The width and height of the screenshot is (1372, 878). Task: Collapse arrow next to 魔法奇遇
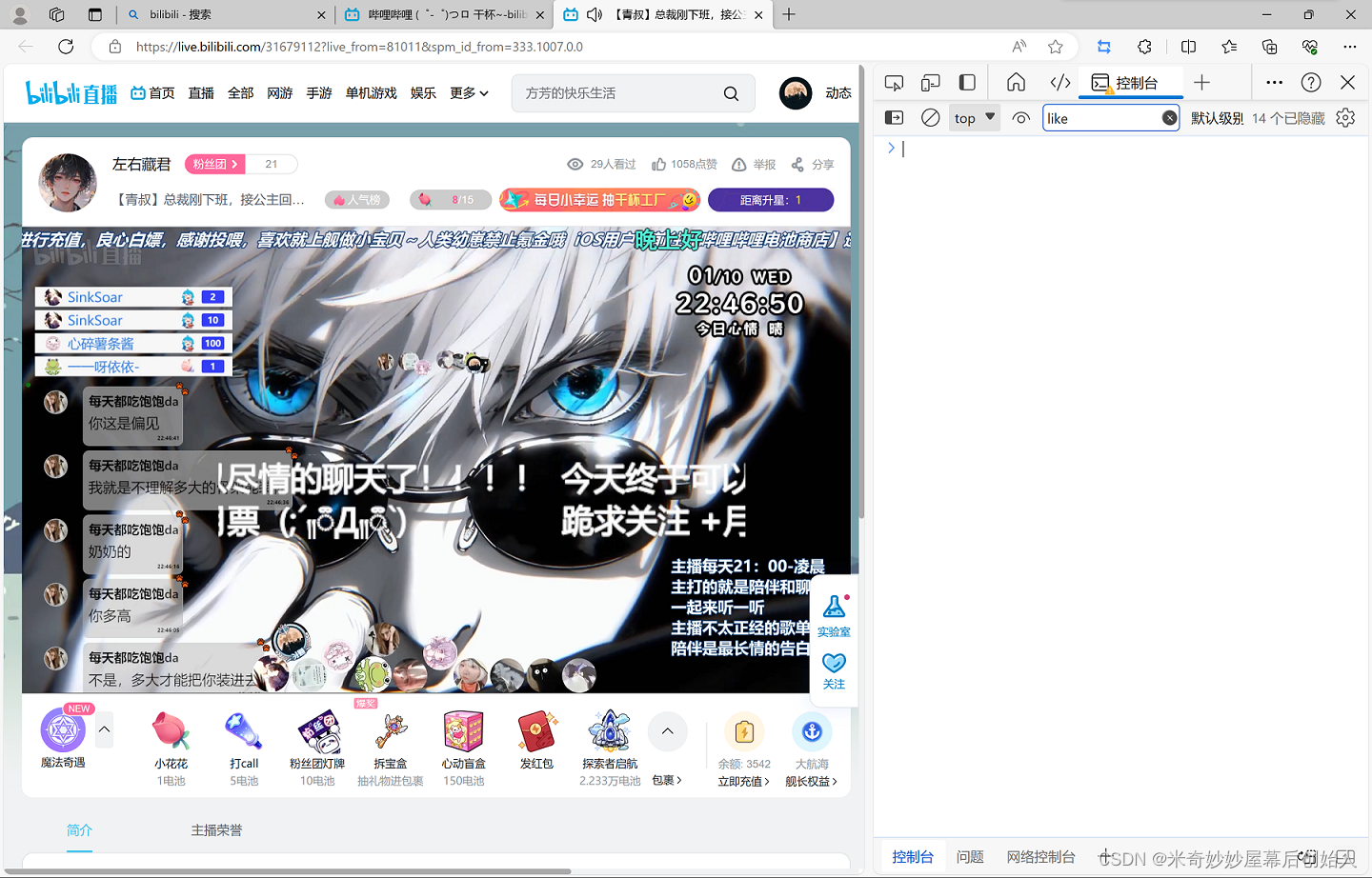(x=104, y=729)
